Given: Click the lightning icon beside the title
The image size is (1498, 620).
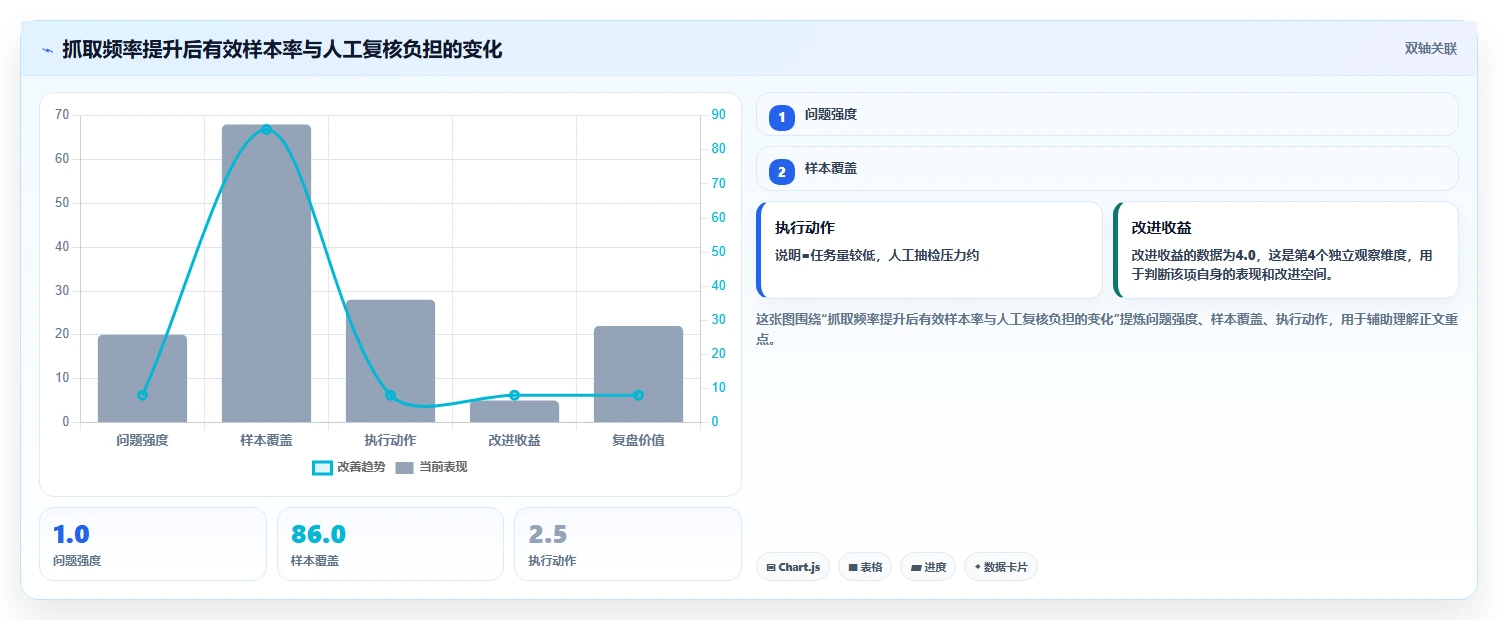Looking at the screenshot, I should point(47,49).
